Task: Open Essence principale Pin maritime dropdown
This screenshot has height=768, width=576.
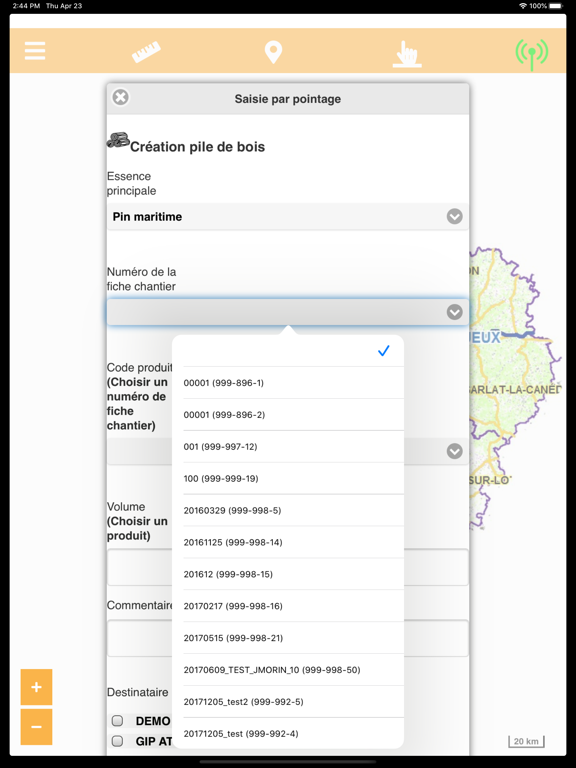Action: [288, 216]
